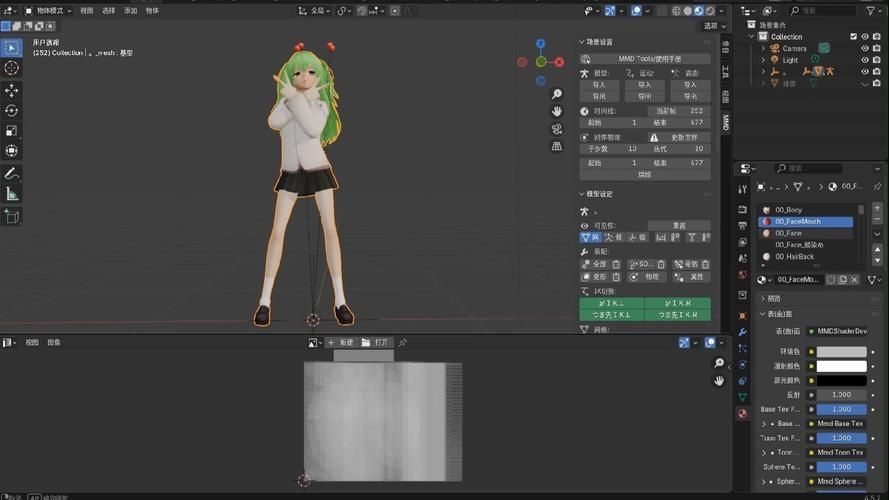
Task: Click the New image button
Action: (341, 343)
